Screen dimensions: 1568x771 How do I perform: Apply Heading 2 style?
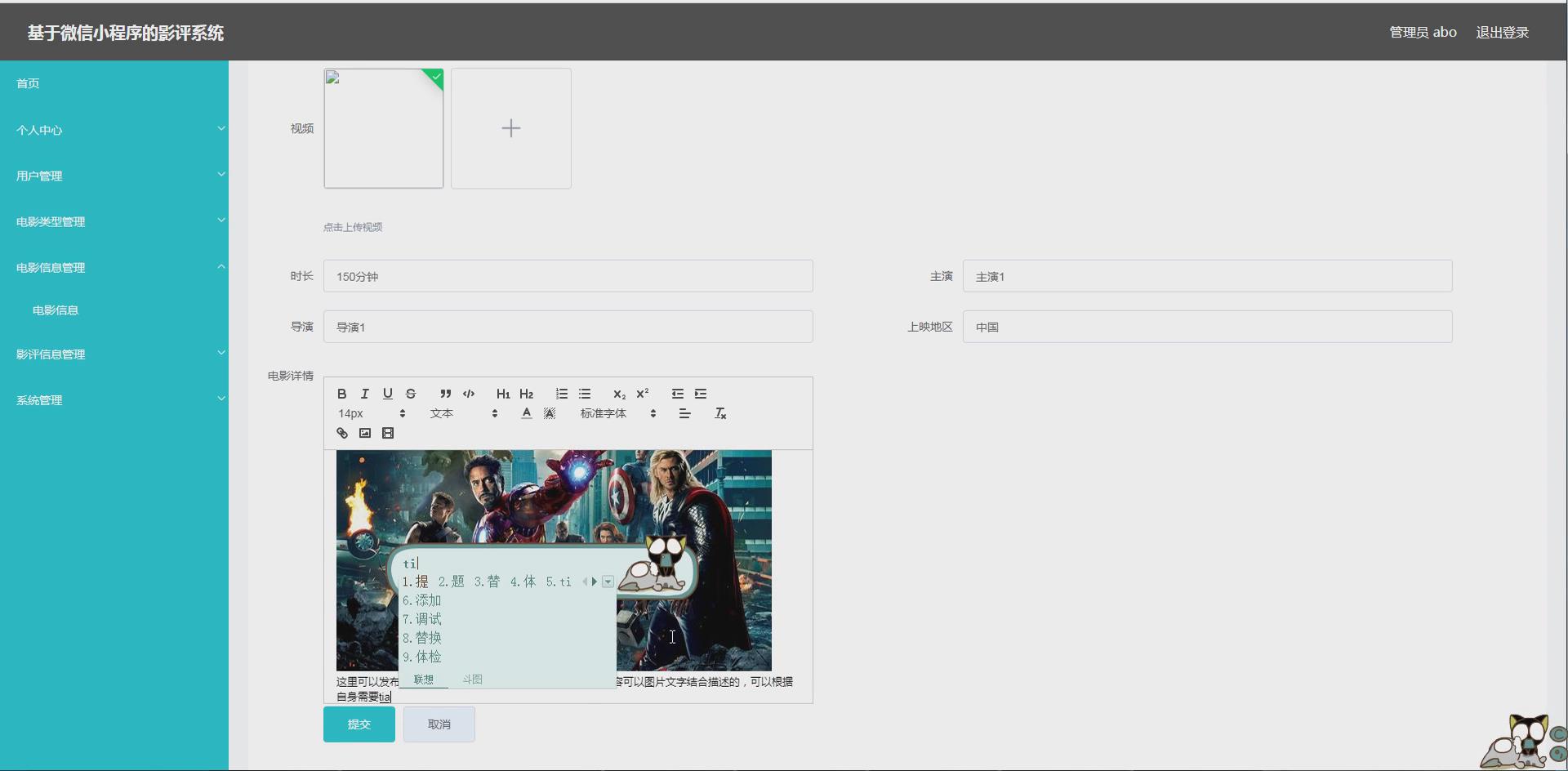click(526, 394)
